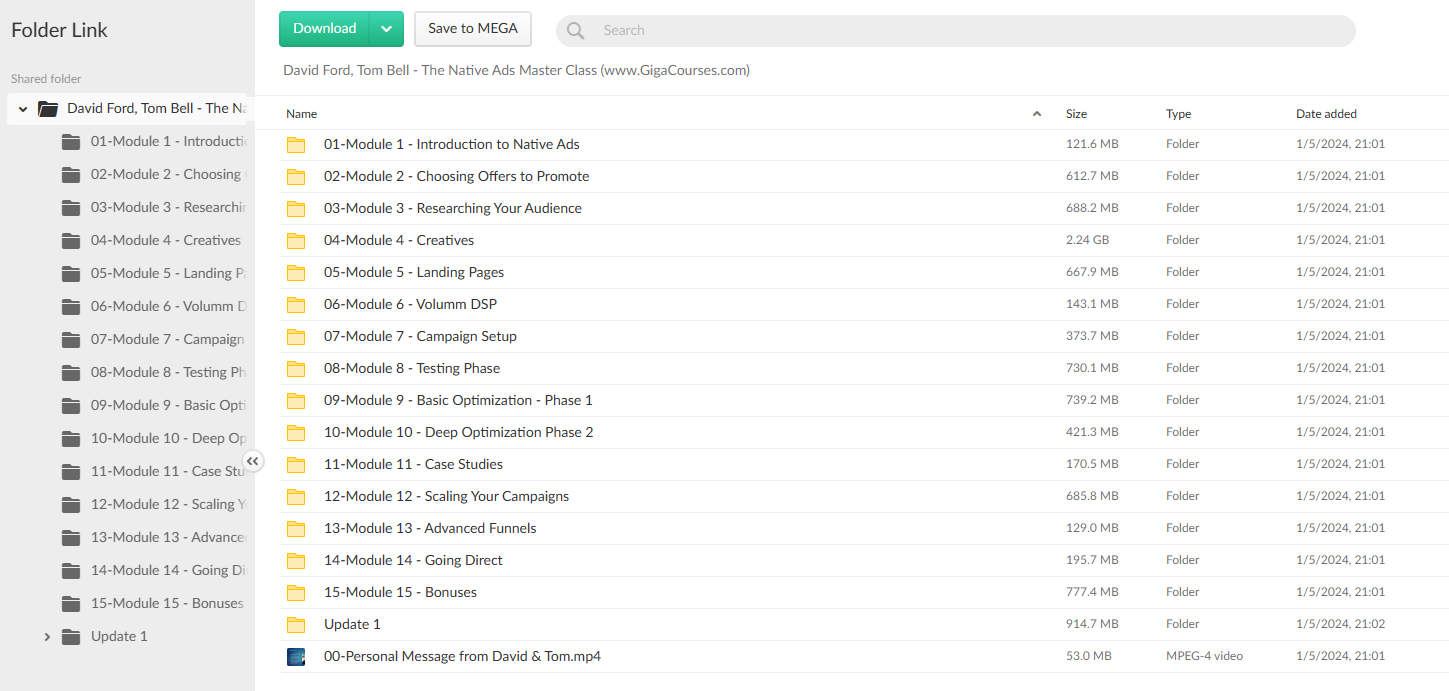Collapse the David Ford, Tom Bell root folder
The height and width of the screenshot is (691, 1449).
click(23, 109)
